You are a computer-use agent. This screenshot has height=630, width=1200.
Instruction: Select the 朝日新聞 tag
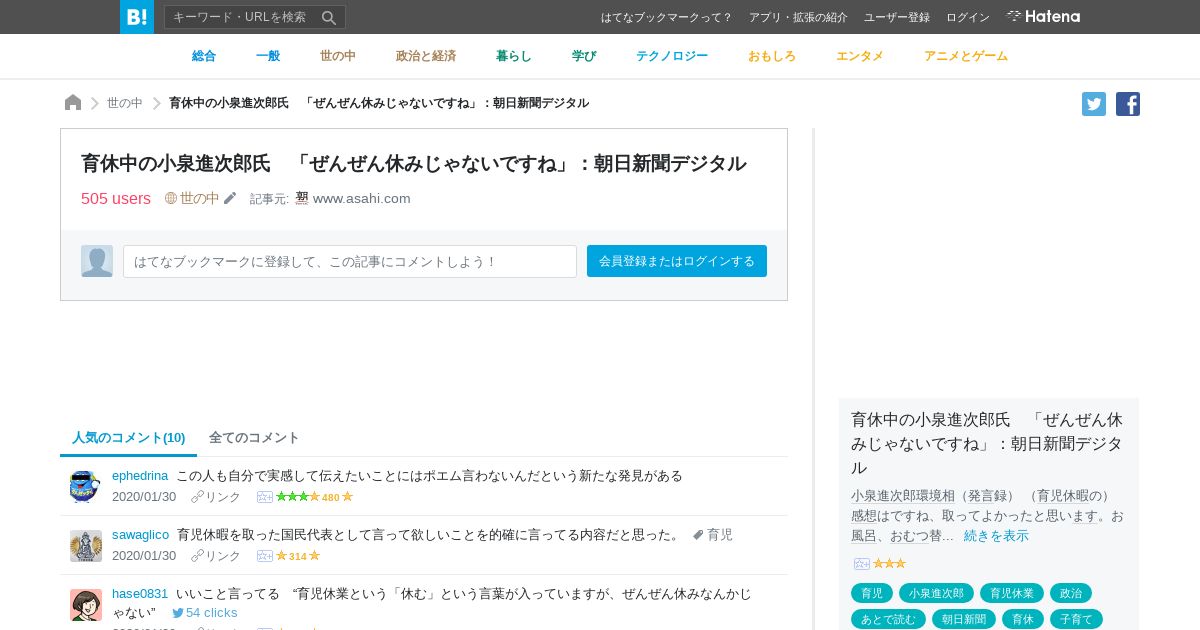(964, 619)
